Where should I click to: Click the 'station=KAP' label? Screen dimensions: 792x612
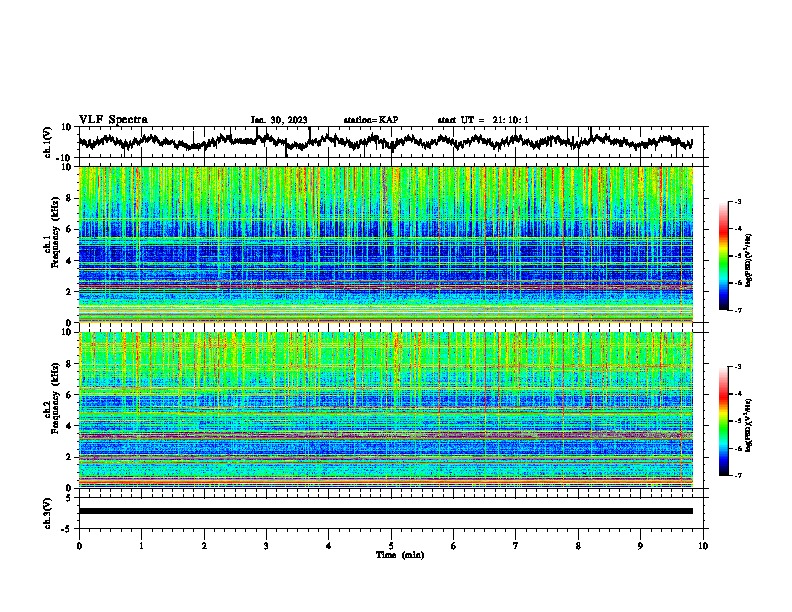click(371, 120)
